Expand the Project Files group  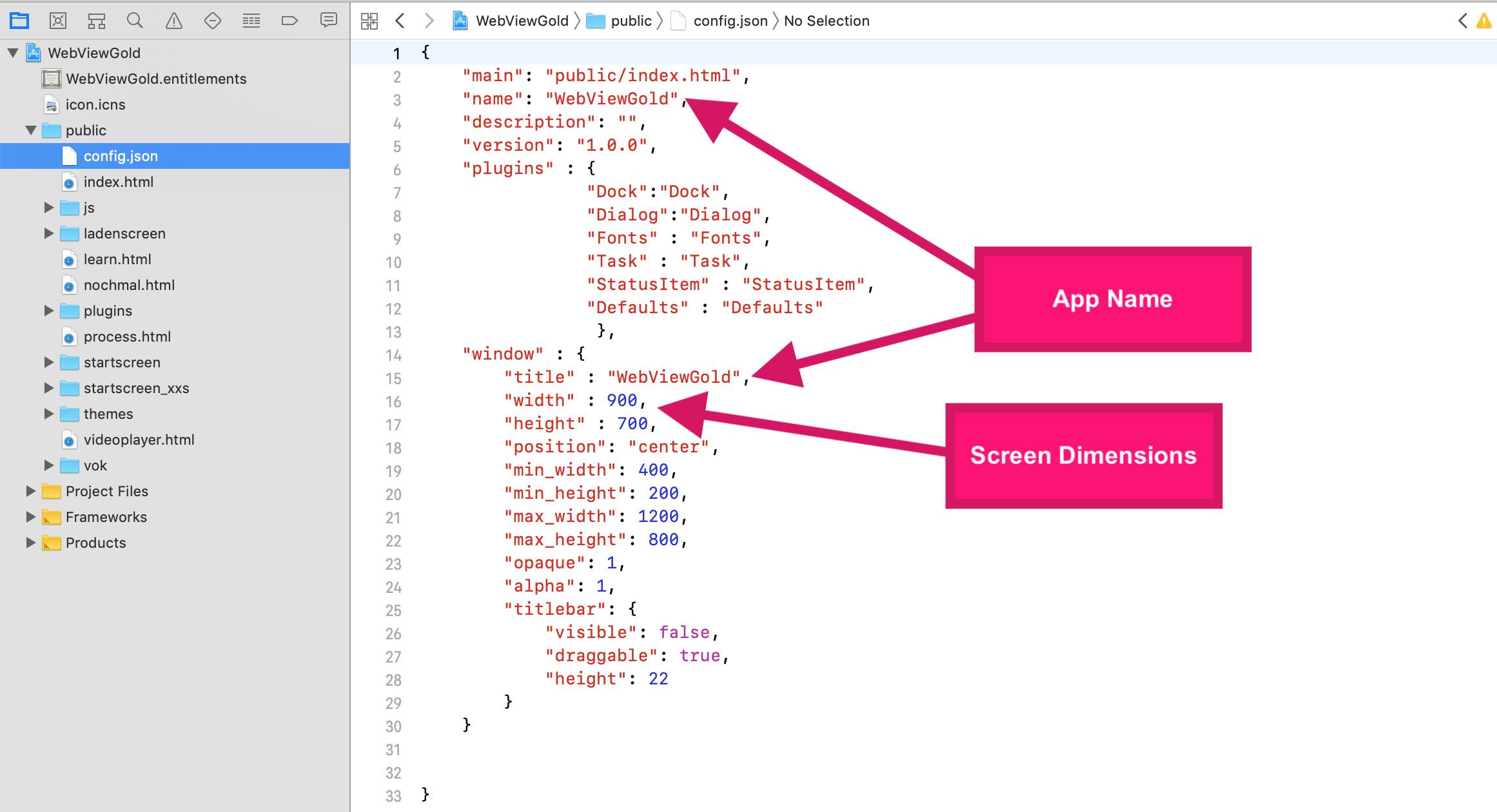pos(30,491)
